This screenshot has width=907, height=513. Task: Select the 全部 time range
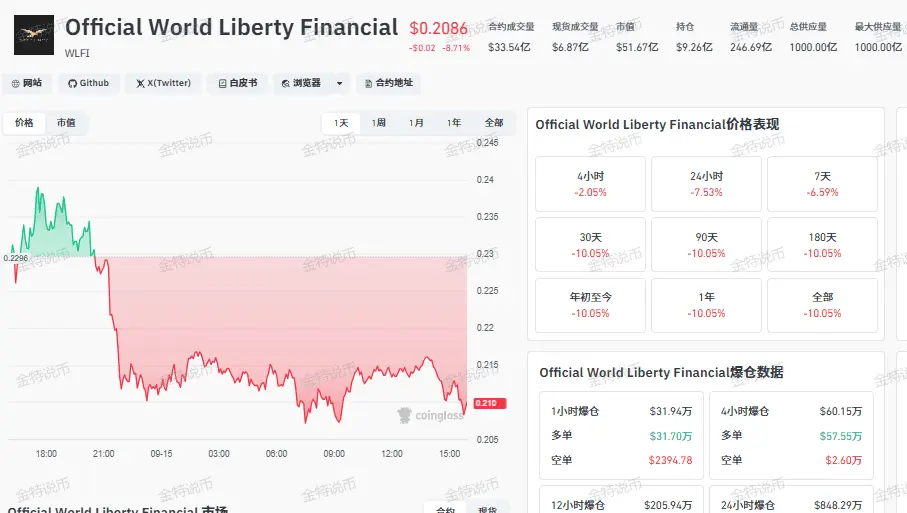[x=493, y=123]
